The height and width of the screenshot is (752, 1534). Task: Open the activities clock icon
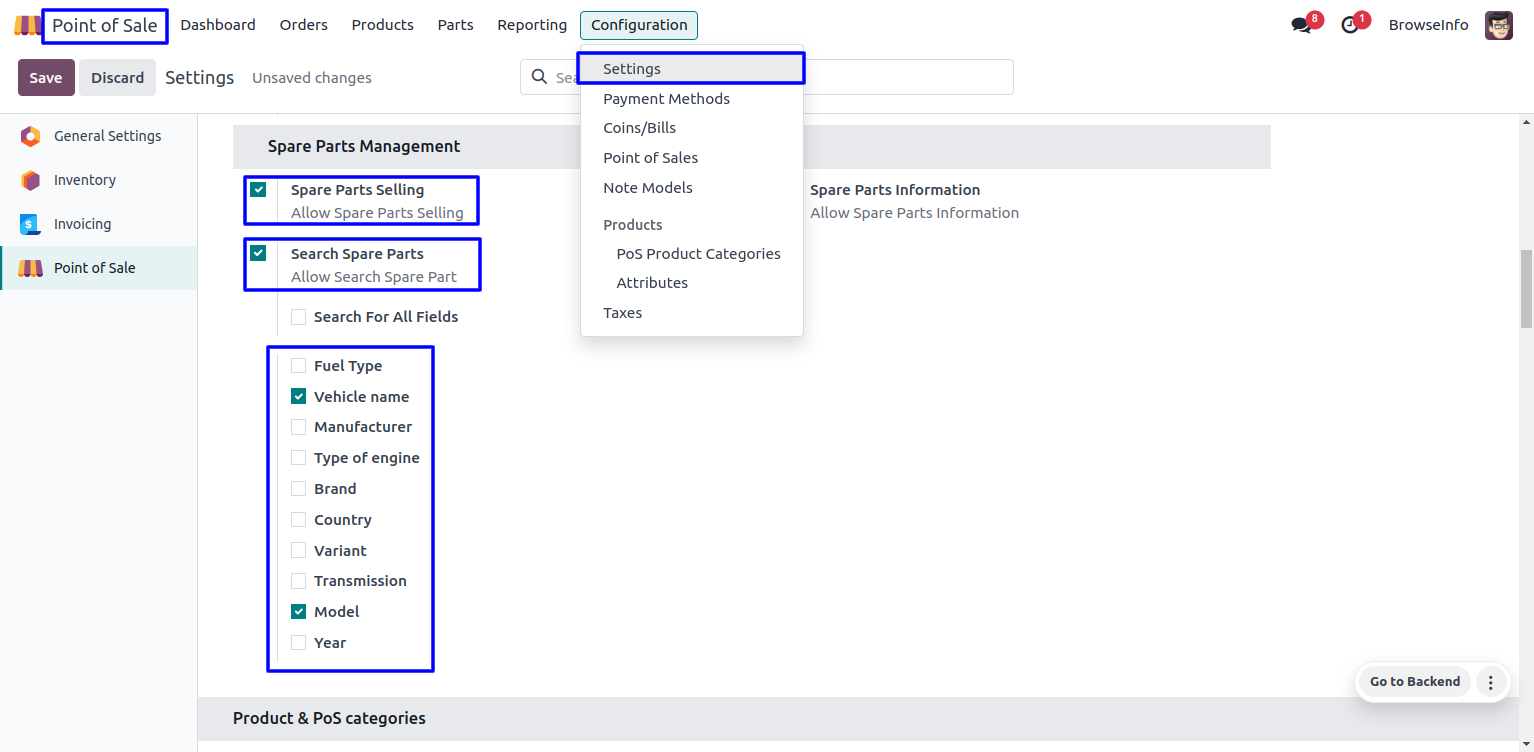coord(1350,25)
